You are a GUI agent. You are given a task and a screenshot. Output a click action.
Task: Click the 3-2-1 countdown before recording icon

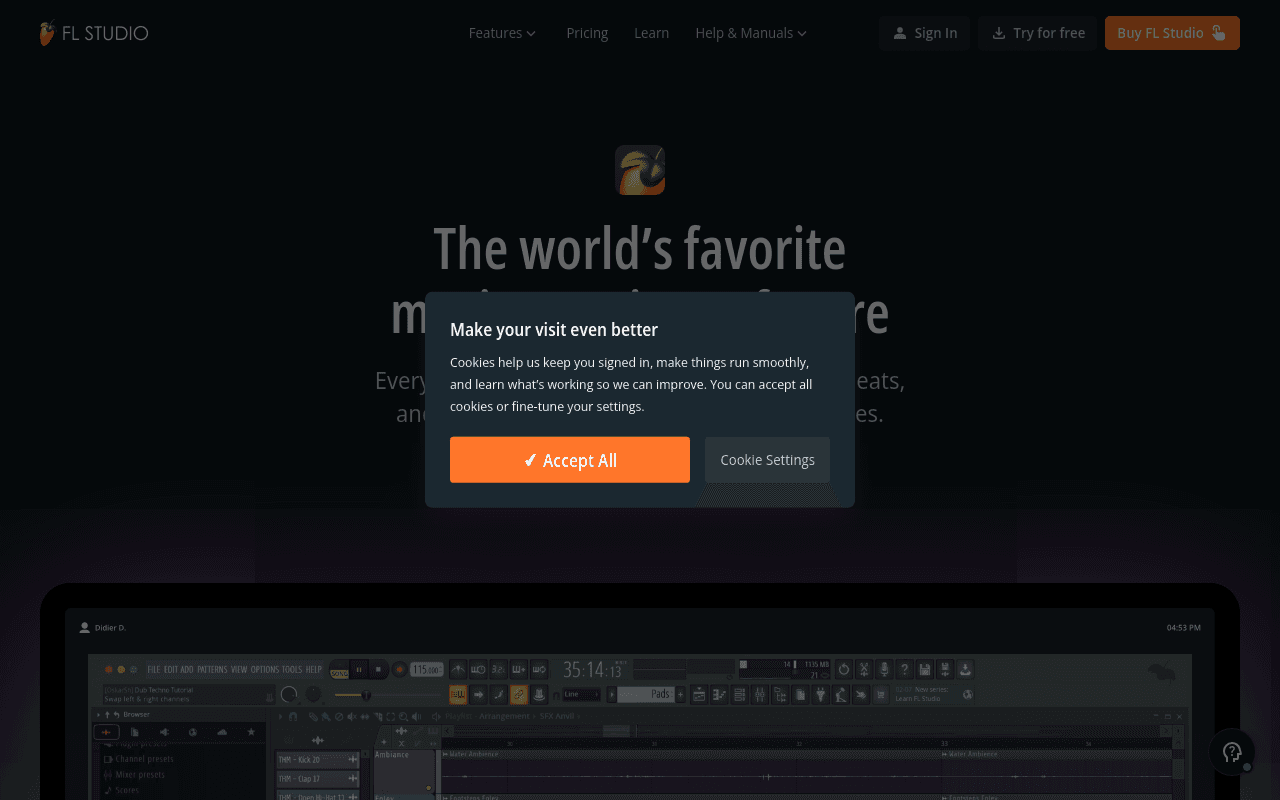pos(498,669)
